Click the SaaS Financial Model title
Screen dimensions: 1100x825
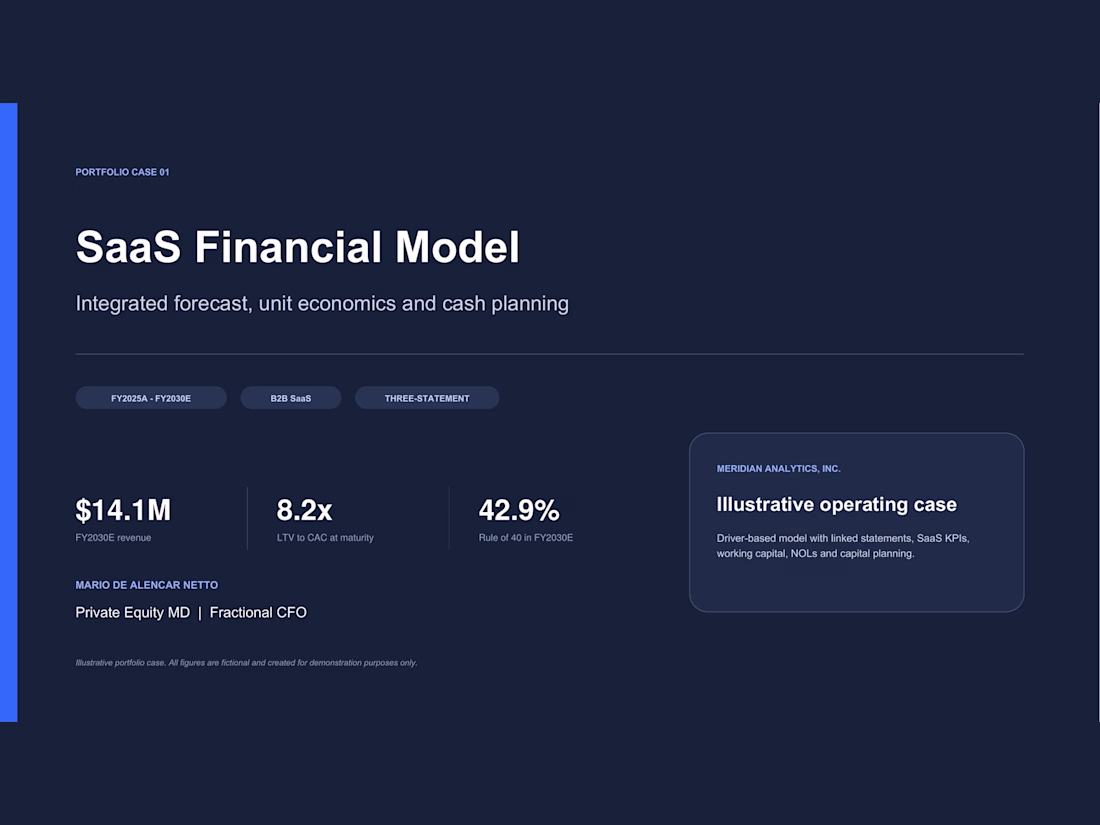point(297,246)
